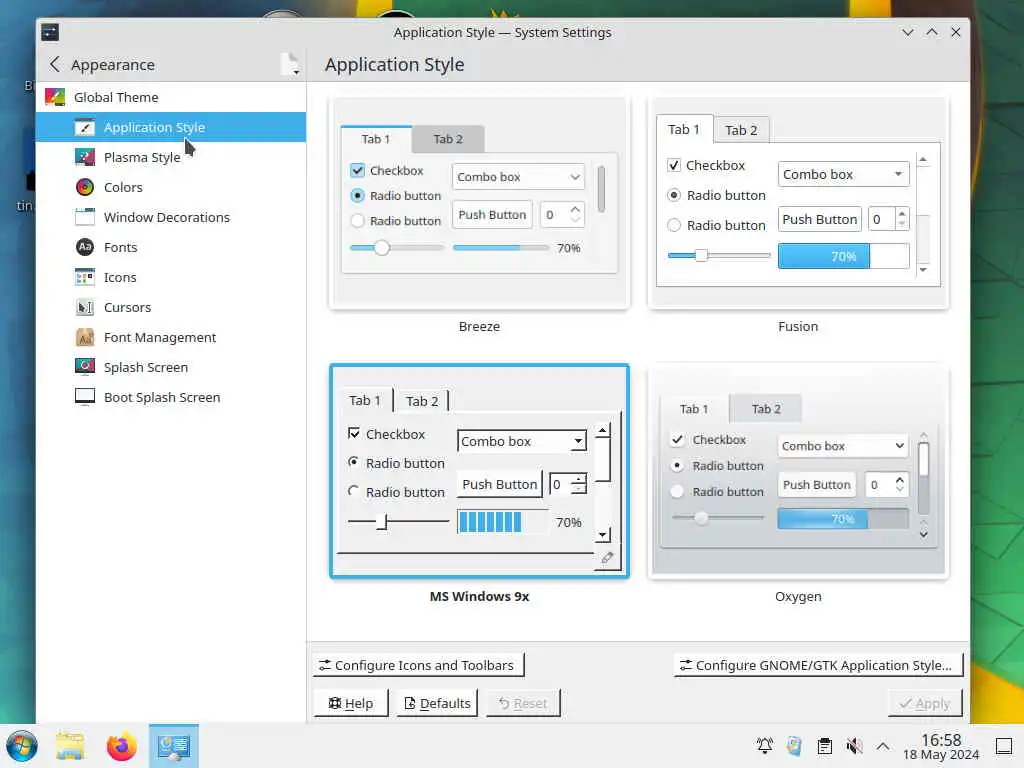Viewport: 1024px width, 768px height.
Task: Select second Radio button in Oxygen preview
Action: (677, 491)
